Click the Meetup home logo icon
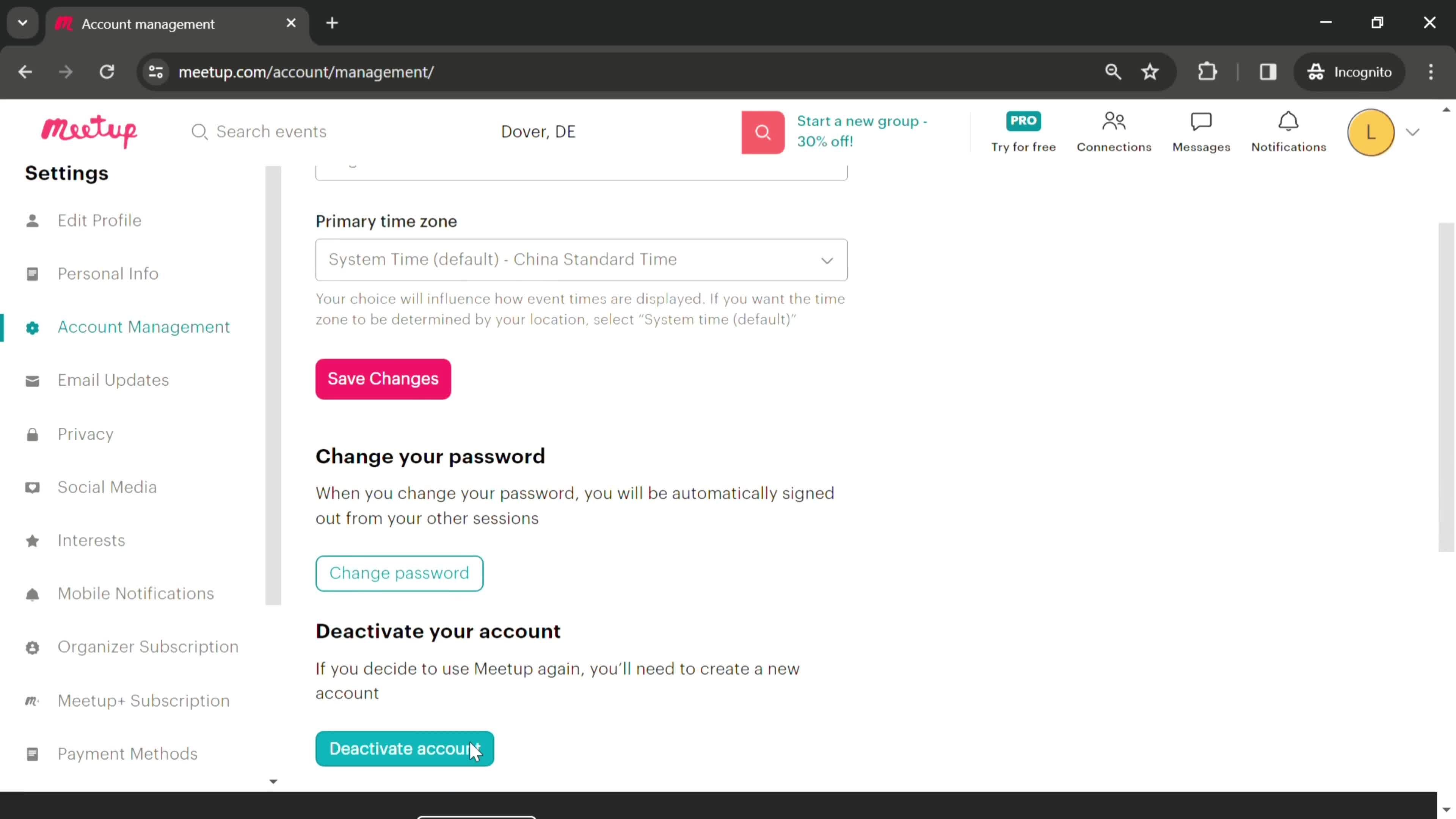 [90, 131]
